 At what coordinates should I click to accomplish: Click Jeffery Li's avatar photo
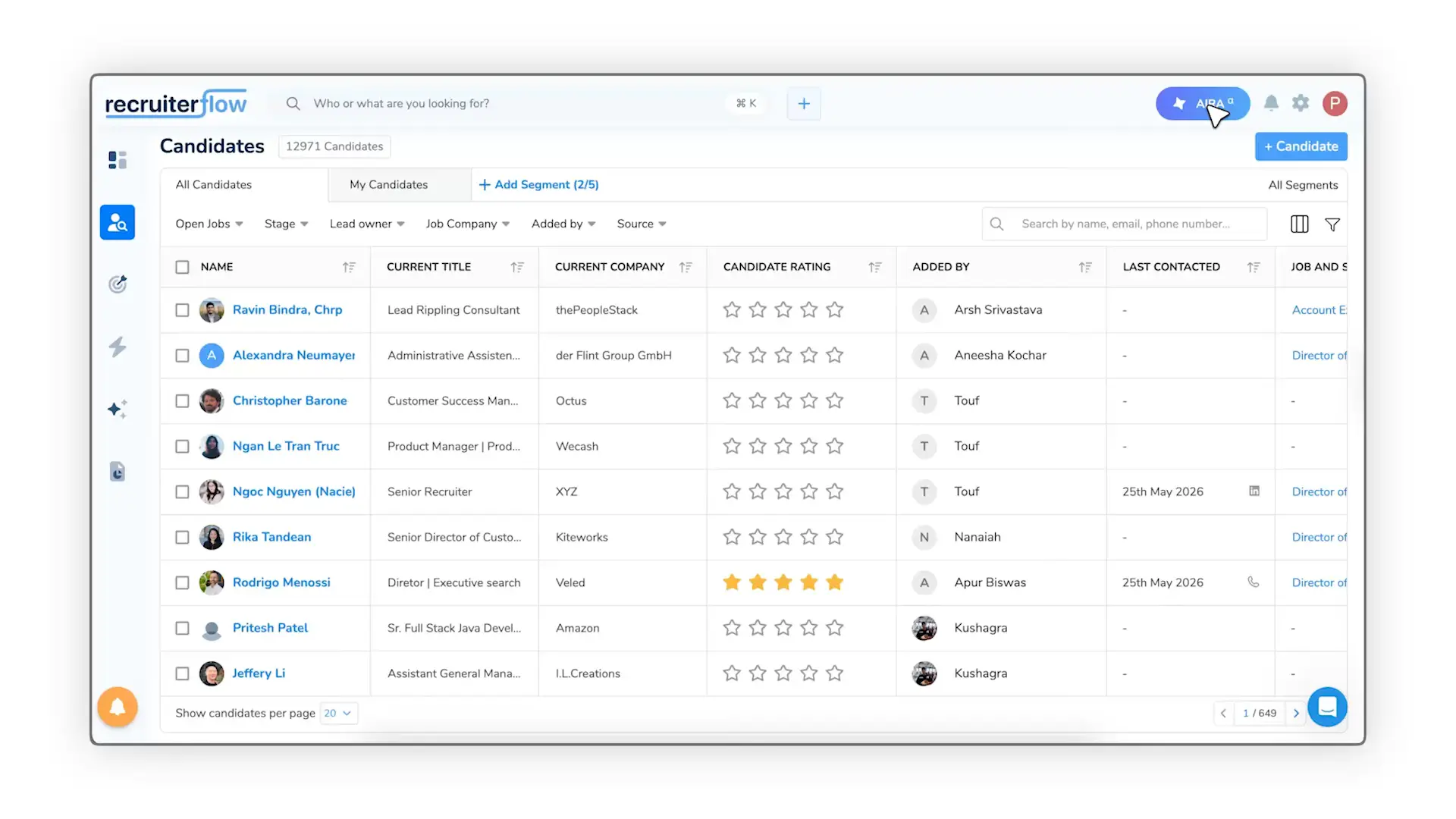coord(212,673)
